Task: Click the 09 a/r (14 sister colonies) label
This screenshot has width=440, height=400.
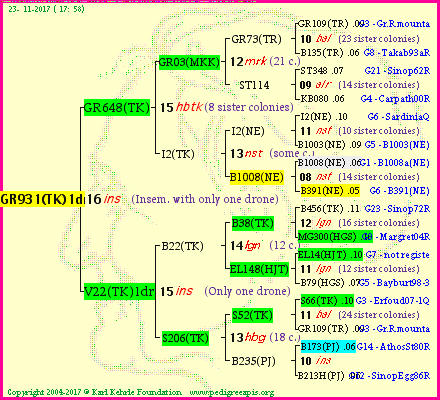Action: coord(359,85)
